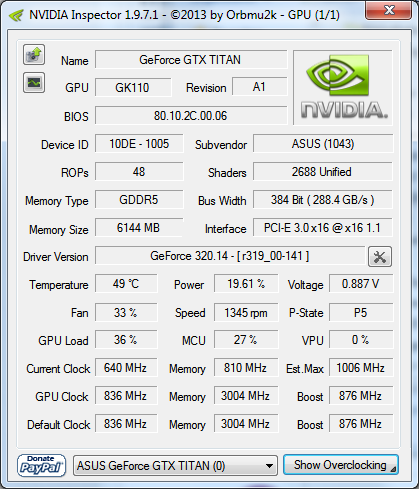
Task: Click the screenshot upload camera icon
Action: [x=34, y=54]
